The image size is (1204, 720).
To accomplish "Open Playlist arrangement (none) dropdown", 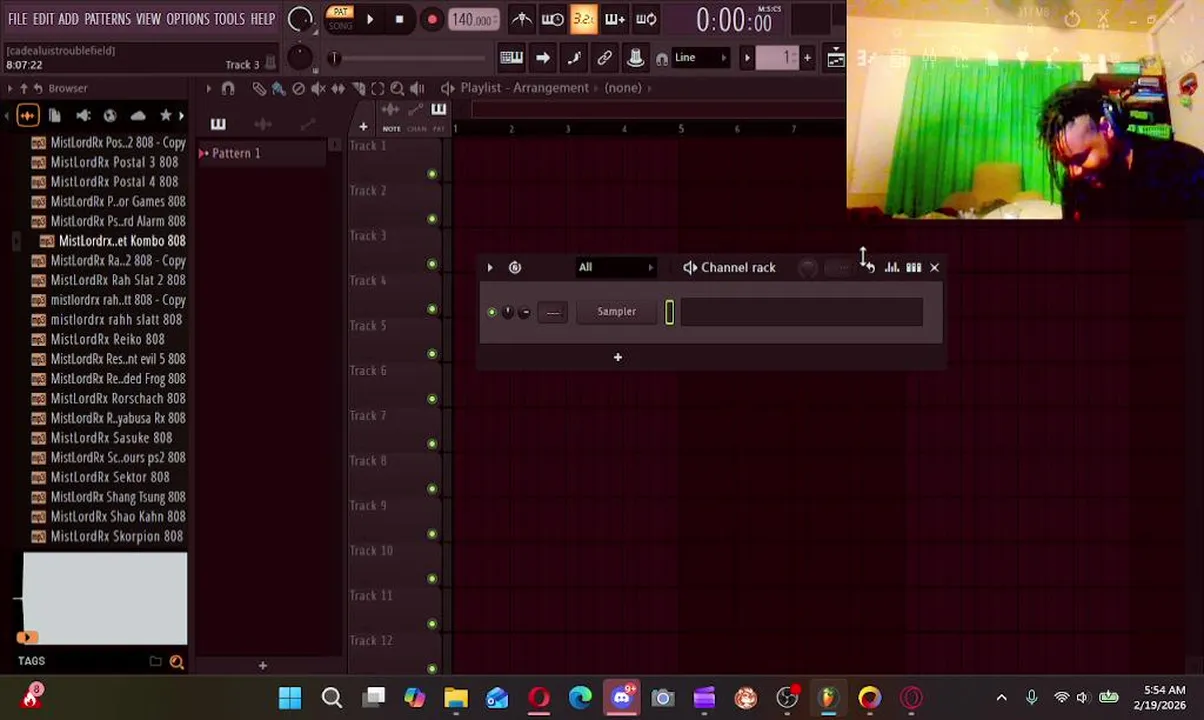I will (x=623, y=88).
